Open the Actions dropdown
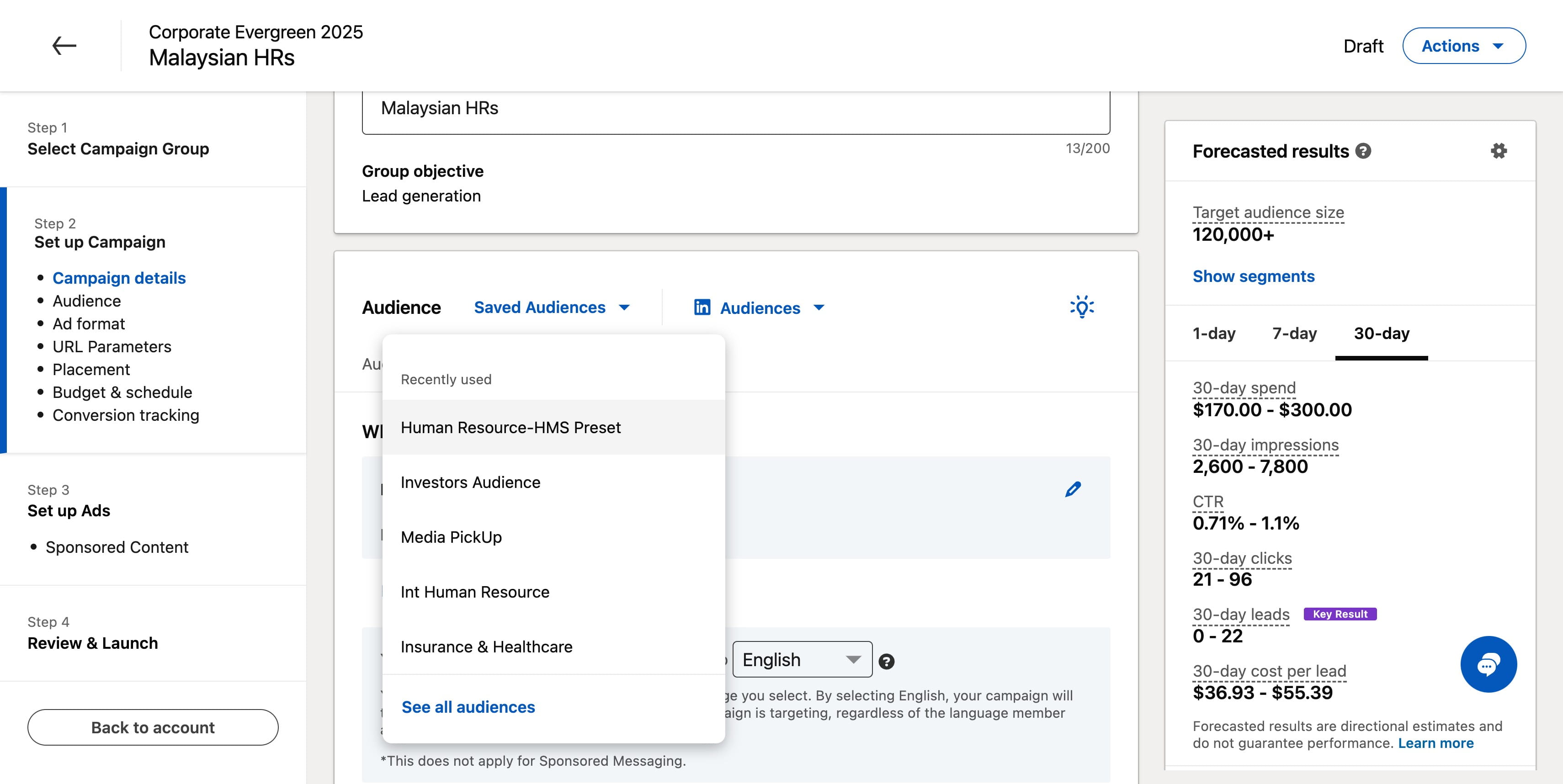This screenshot has width=1563, height=784. pyautogui.click(x=1463, y=46)
